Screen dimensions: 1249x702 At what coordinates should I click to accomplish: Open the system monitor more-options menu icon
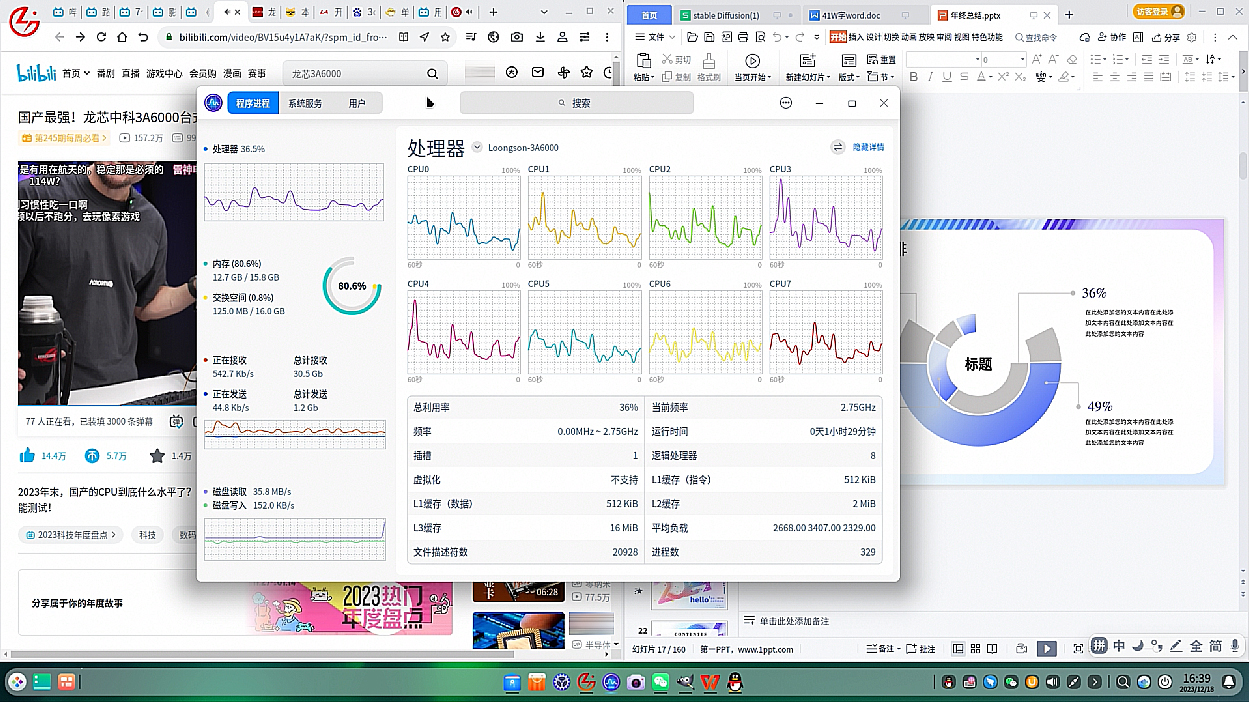point(786,103)
